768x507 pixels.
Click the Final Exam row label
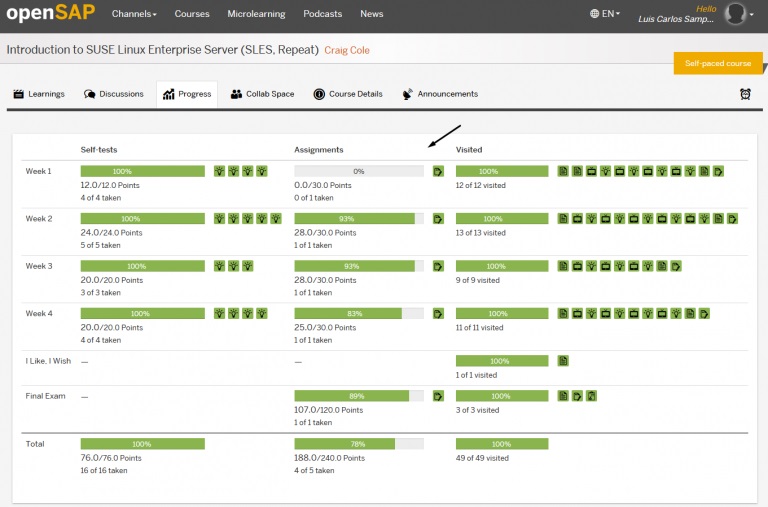45,396
